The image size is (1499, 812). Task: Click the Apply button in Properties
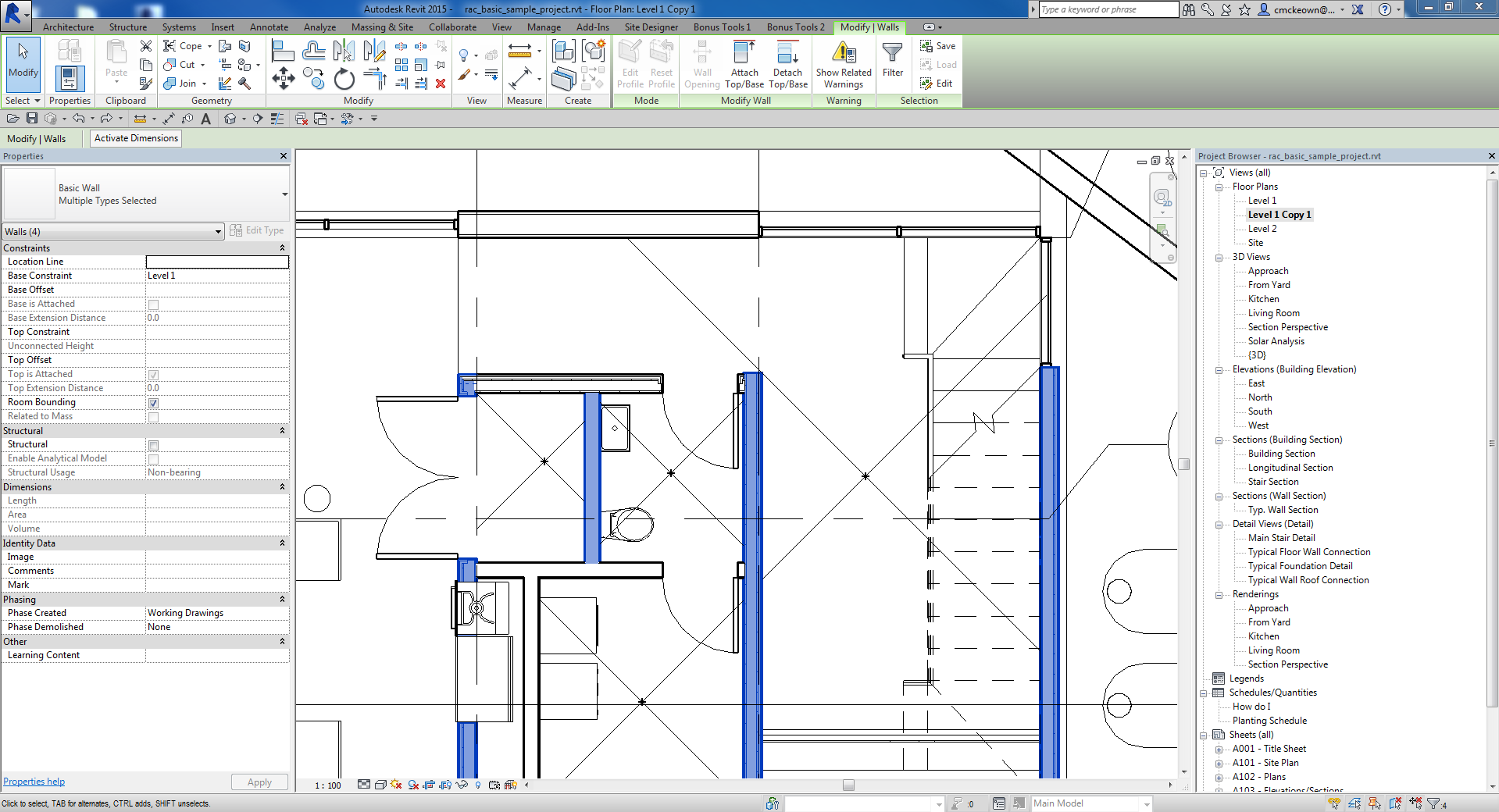259,782
